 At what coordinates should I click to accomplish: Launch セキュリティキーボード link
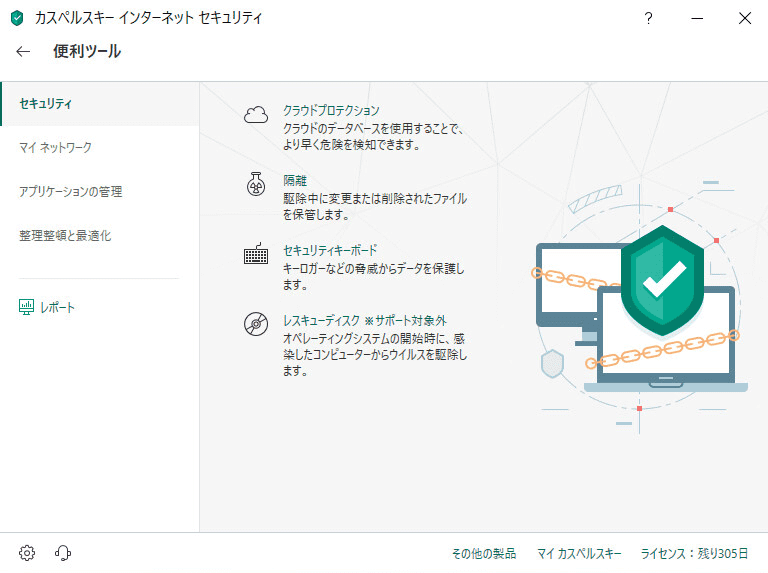pyautogui.click(x=330, y=250)
